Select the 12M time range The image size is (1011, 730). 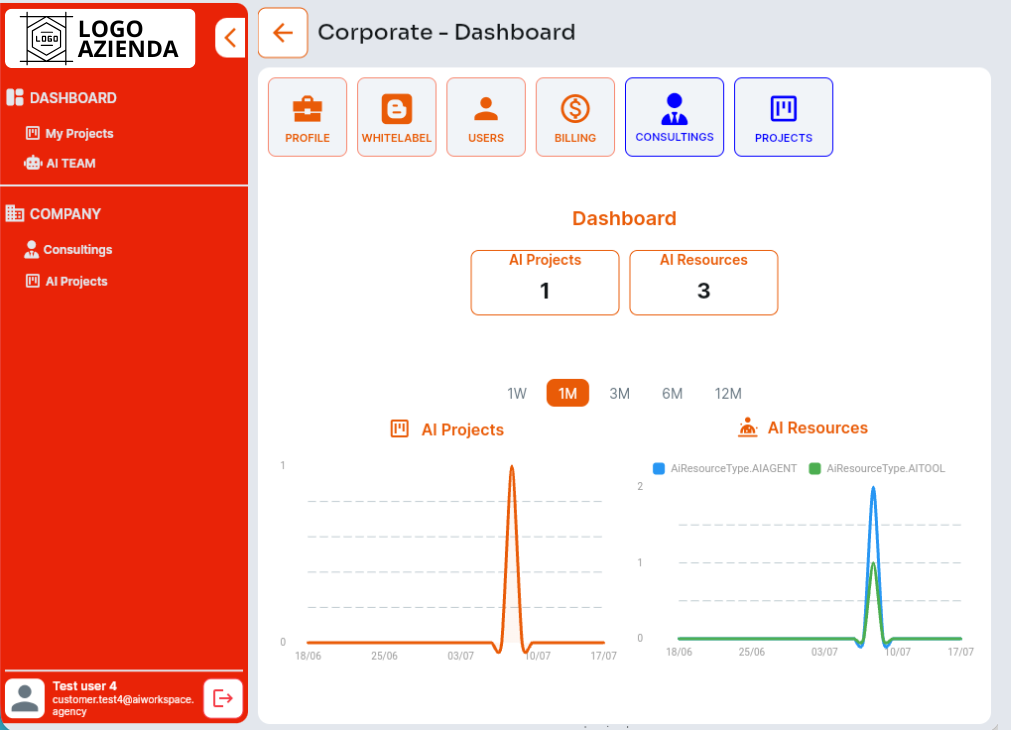728,393
